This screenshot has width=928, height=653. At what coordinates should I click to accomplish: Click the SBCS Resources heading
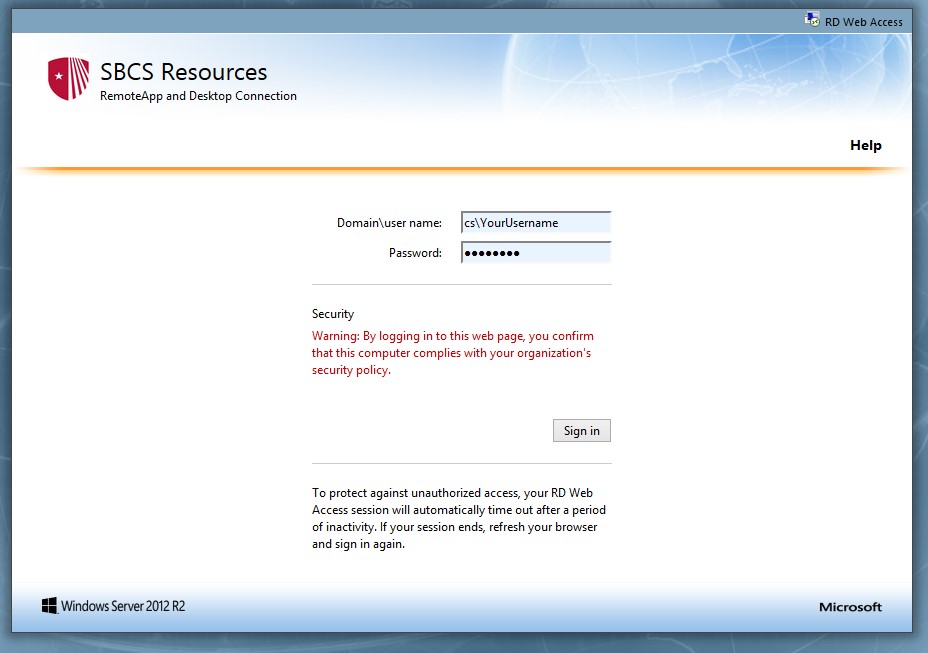(x=183, y=72)
